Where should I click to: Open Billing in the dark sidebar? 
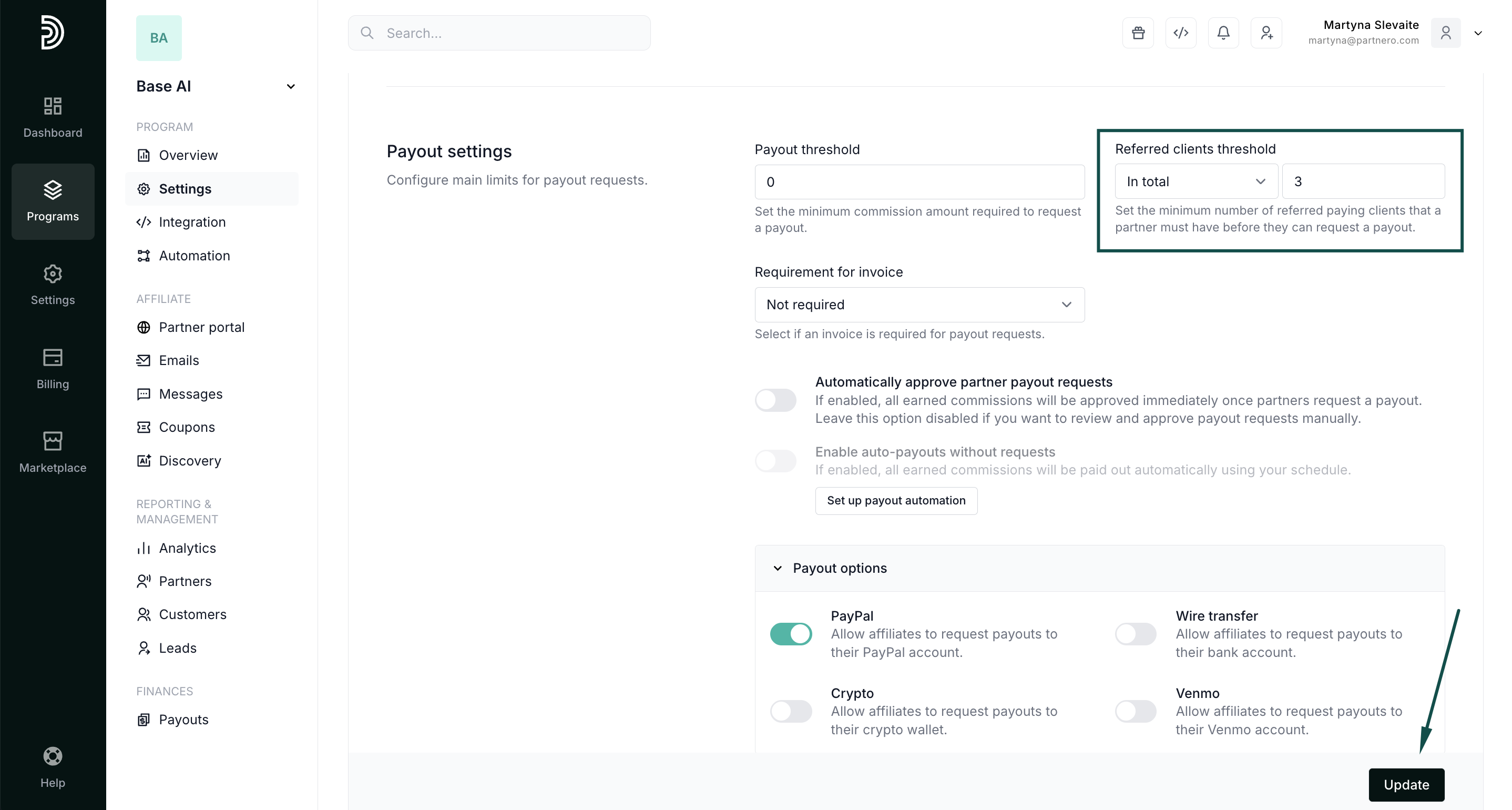(x=53, y=368)
